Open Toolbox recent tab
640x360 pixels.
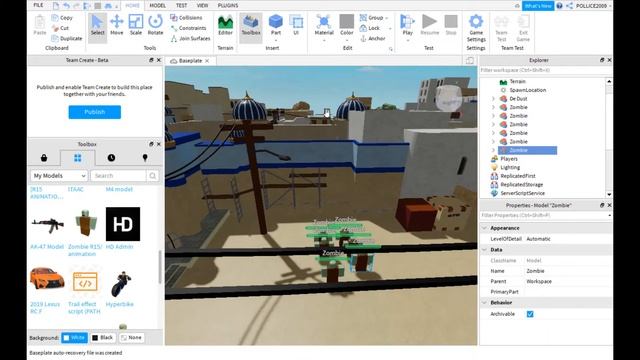coord(111,158)
